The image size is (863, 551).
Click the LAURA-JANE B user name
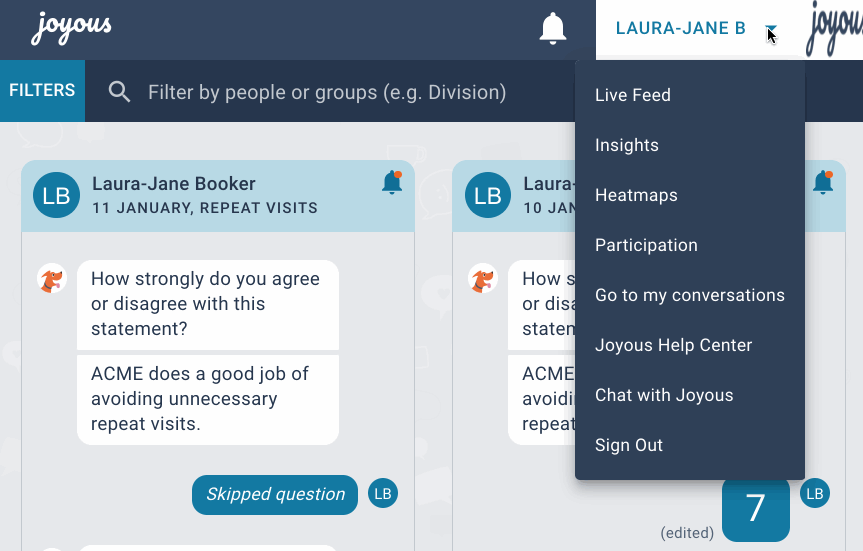coord(680,28)
